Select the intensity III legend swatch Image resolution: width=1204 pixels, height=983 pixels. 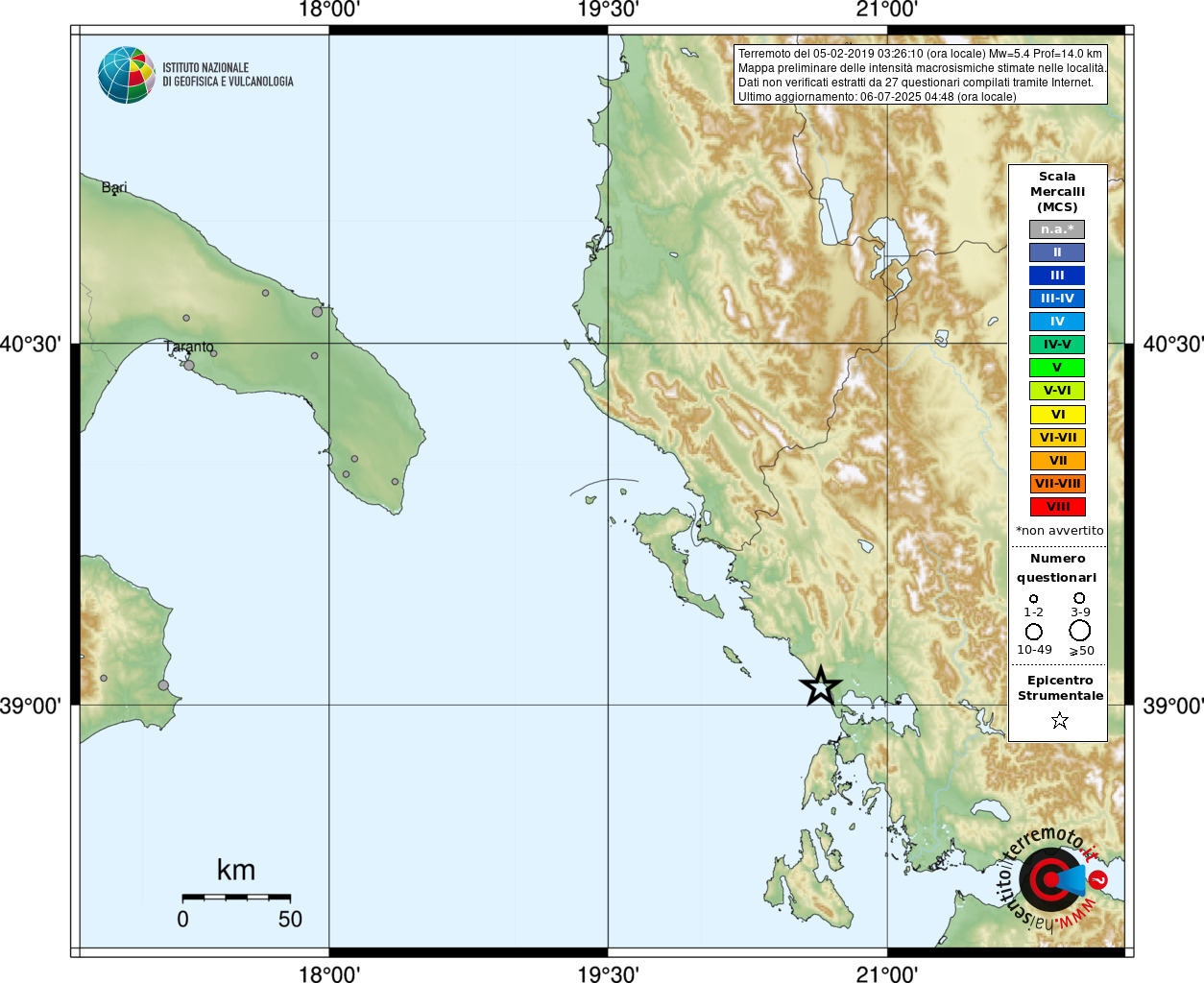1057,276
